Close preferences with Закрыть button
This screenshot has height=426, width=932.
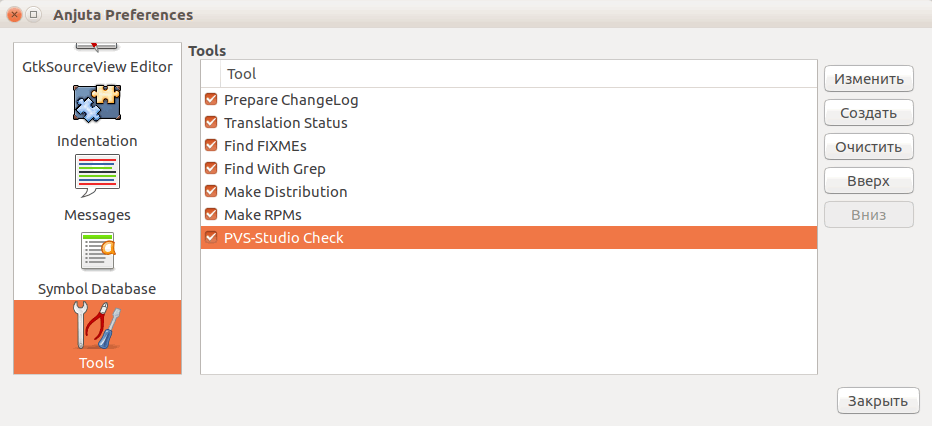[x=878, y=400]
